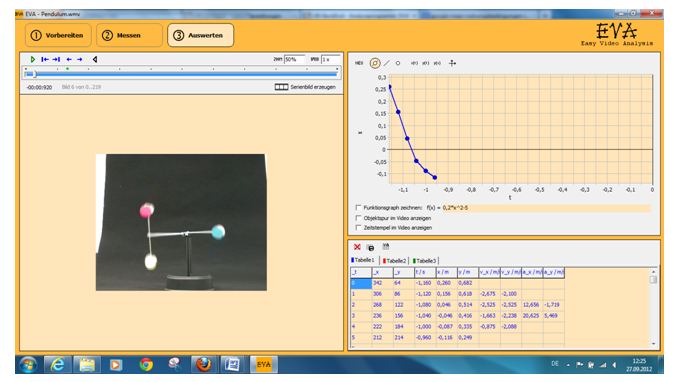Click the y / m column header
The width and height of the screenshot is (680, 382).
pyautogui.click(x=468, y=272)
